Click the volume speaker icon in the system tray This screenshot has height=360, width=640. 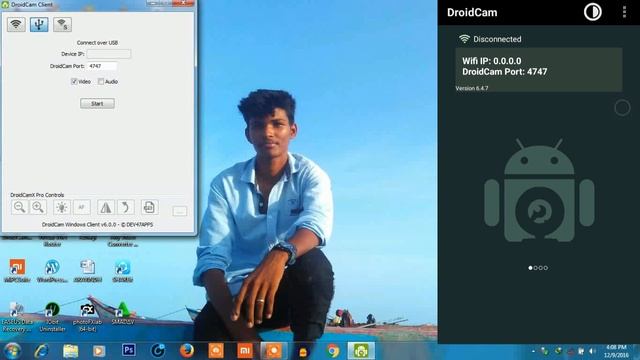pos(592,351)
